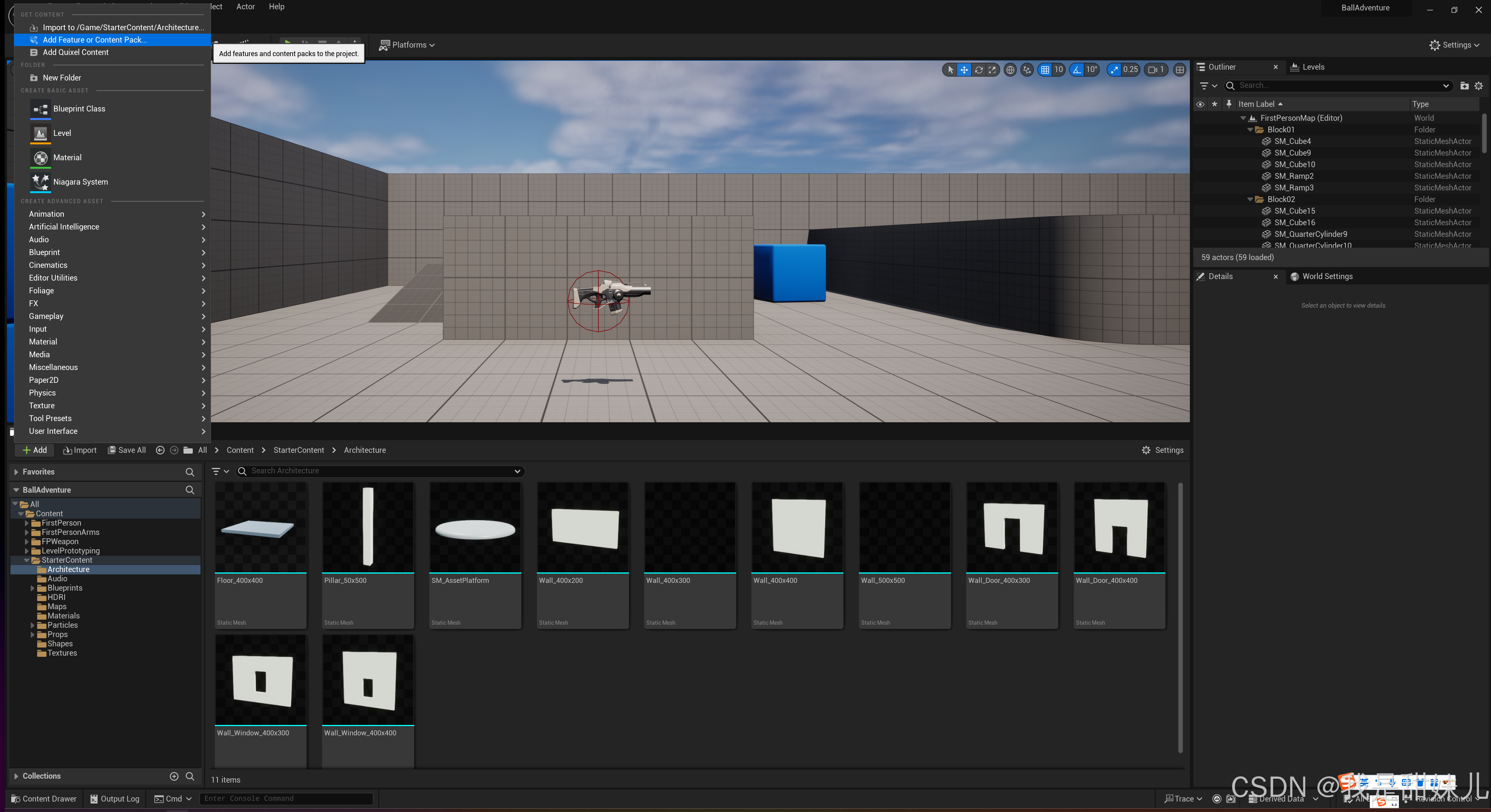1491x812 pixels.
Task: Click the Import button in Content Browser
Action: pyautogui.click(x=80, y=450)
